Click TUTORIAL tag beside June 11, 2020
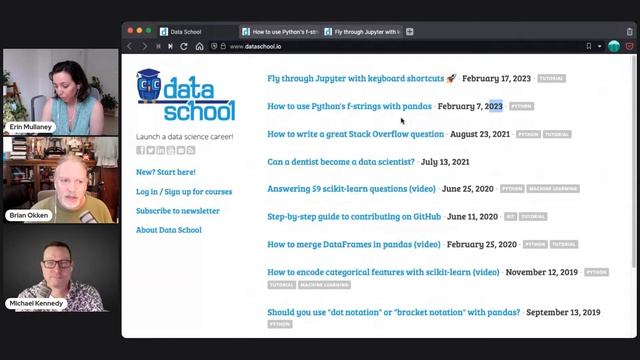The width and height of the screenshot is (640, 360). point(533,216)
